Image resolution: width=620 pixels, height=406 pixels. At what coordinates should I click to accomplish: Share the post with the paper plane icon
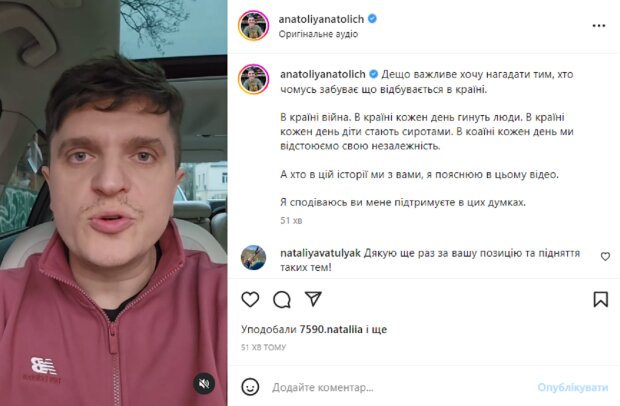(313, 299)
